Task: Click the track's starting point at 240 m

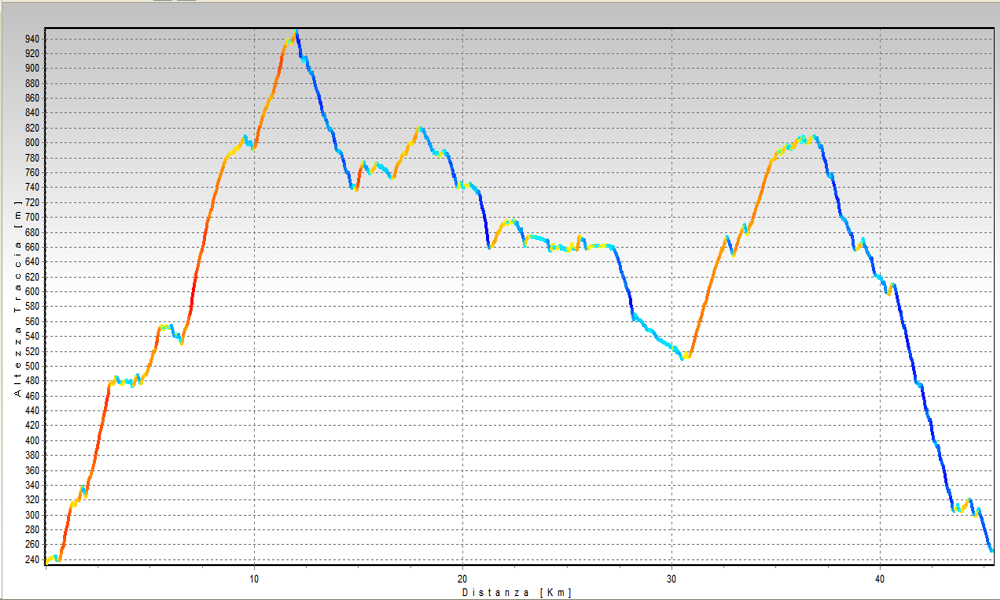Action: coord(48,560)
